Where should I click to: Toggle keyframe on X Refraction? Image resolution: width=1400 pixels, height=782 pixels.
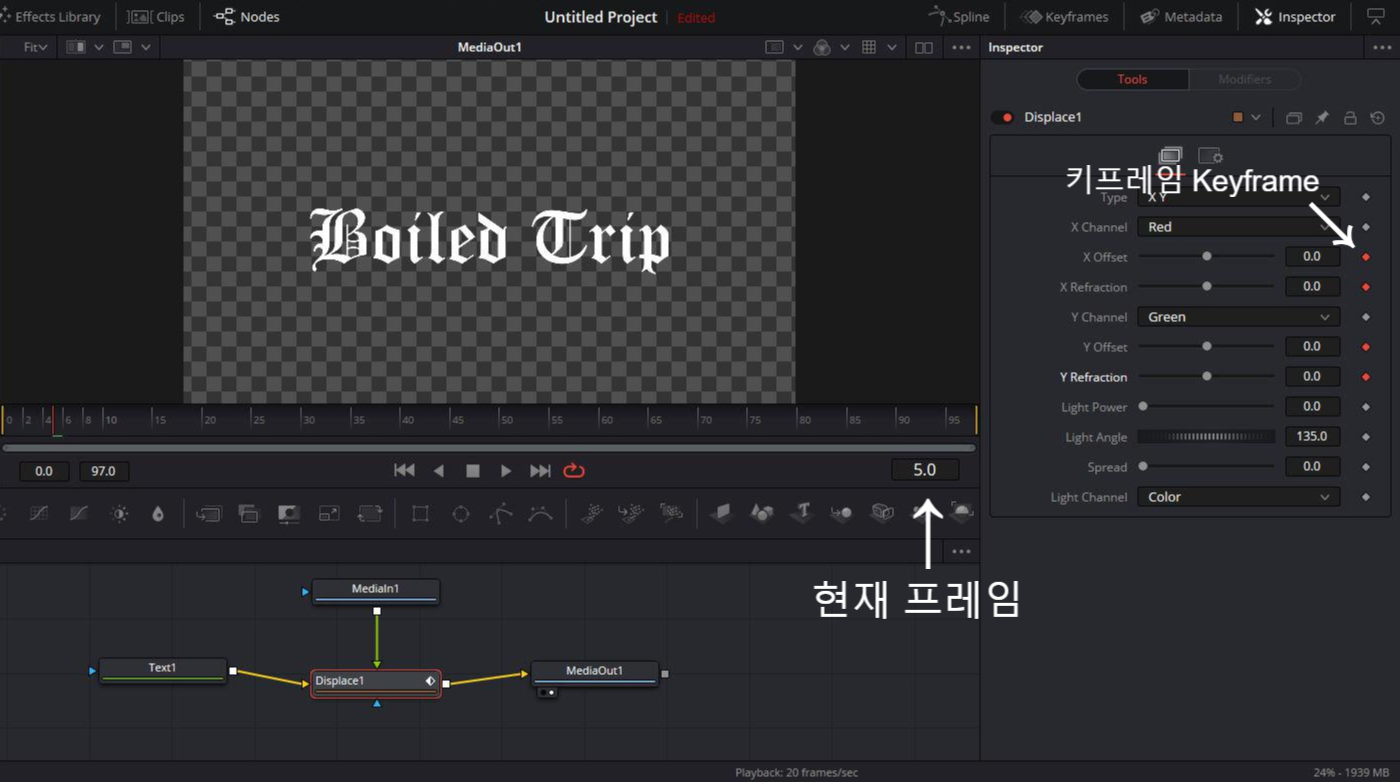1366,287
